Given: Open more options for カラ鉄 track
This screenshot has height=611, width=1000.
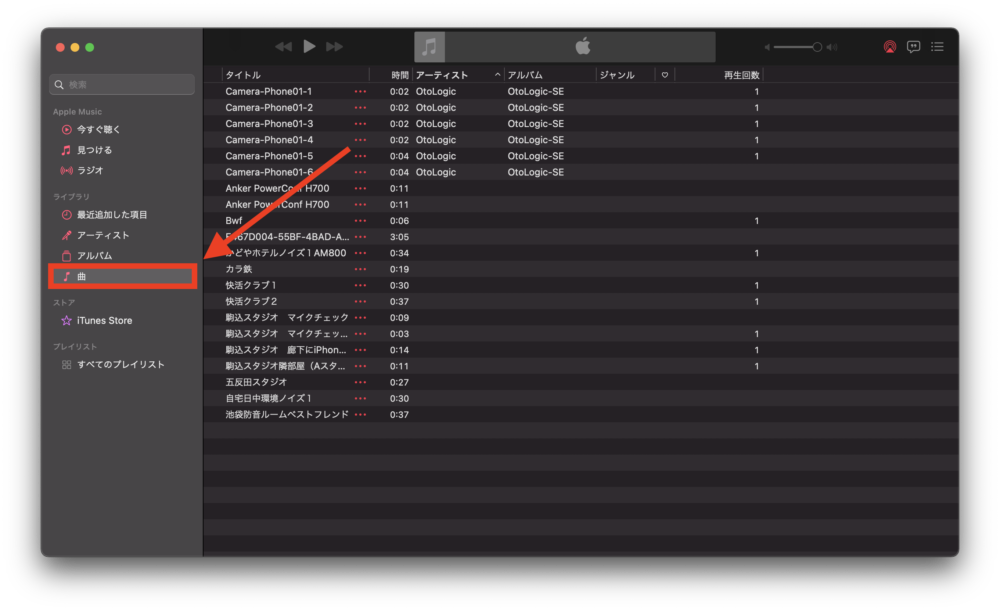Looking at the screenshot, I should tap(360, 269).
